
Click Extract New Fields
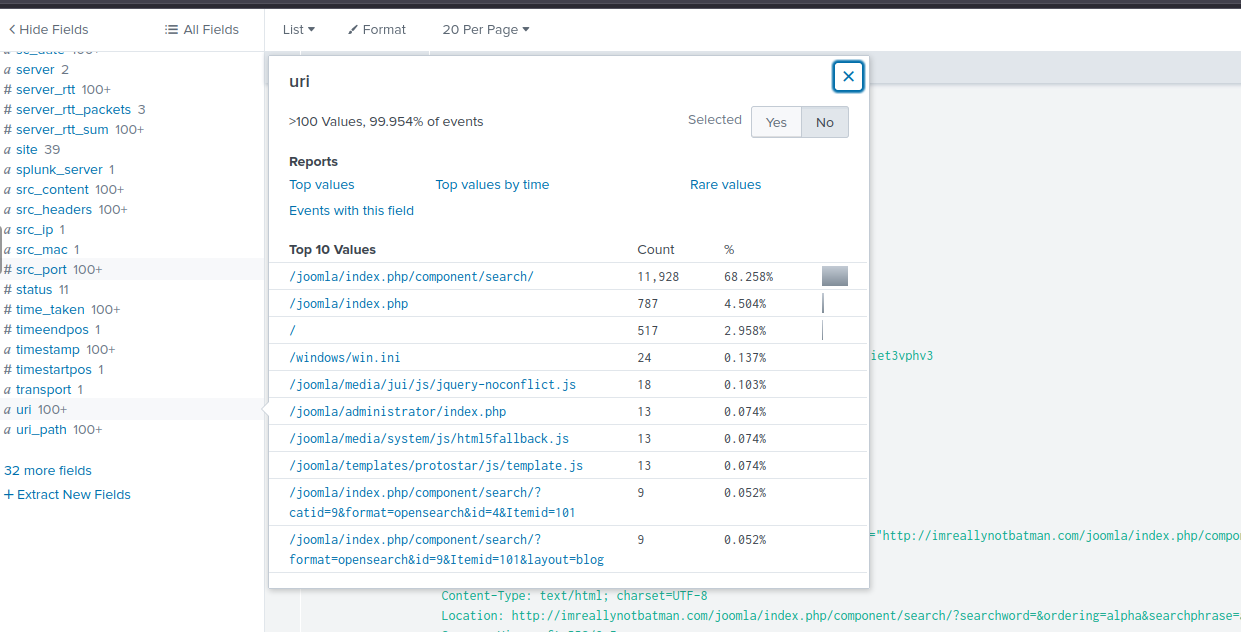coord(67,495)
